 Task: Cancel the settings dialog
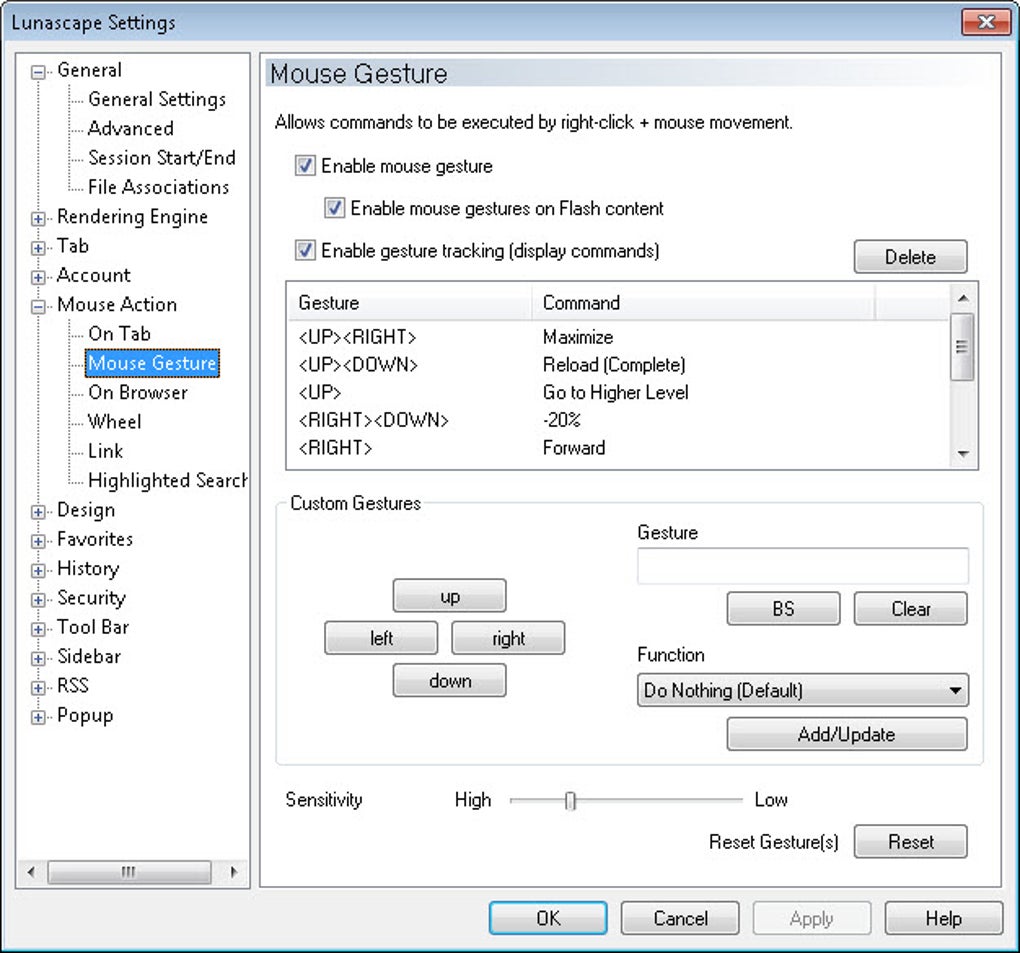[680, 918]
